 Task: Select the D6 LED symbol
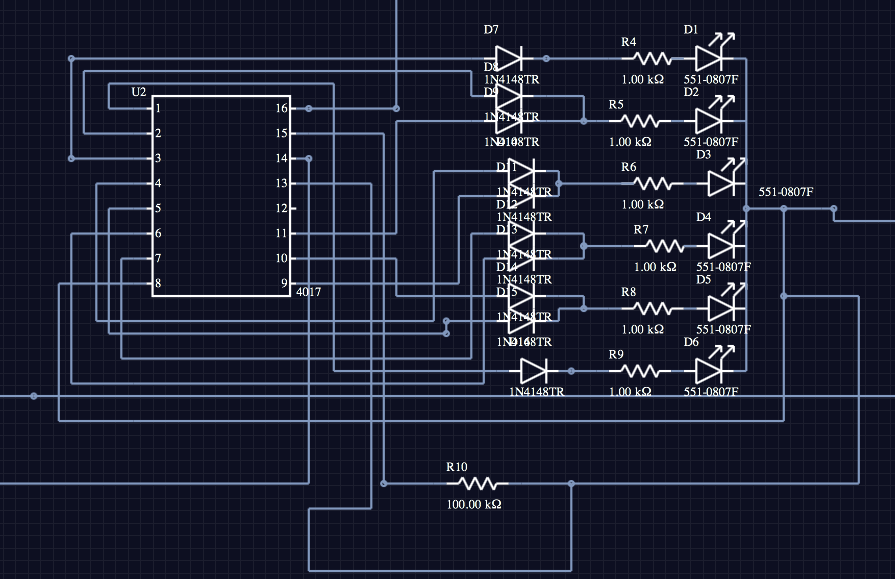click(x=715, y=367)
